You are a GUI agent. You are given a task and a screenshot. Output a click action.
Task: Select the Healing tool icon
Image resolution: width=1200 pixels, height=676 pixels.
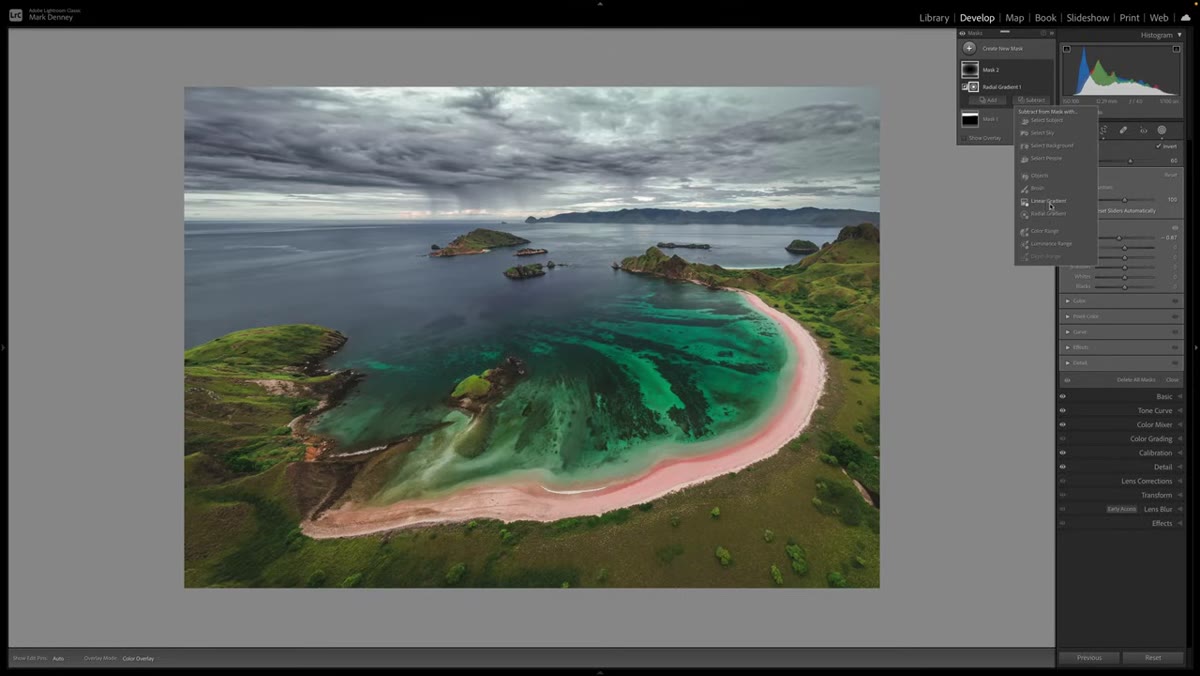pyautogui.click(x=1123, y=130)
